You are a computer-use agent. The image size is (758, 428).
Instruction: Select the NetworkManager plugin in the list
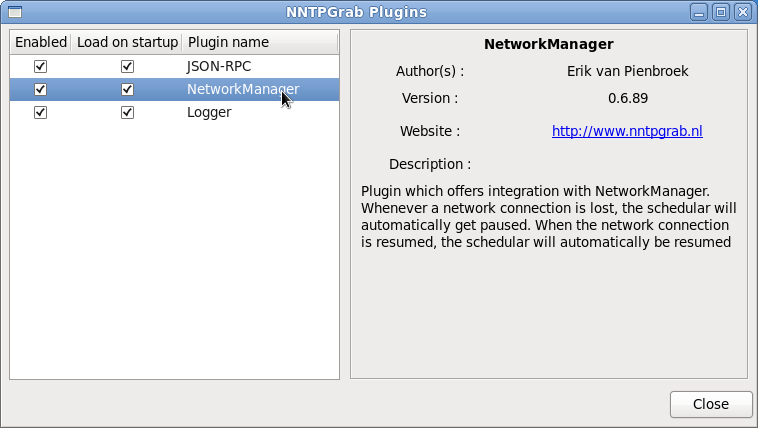tap(242, 89)
